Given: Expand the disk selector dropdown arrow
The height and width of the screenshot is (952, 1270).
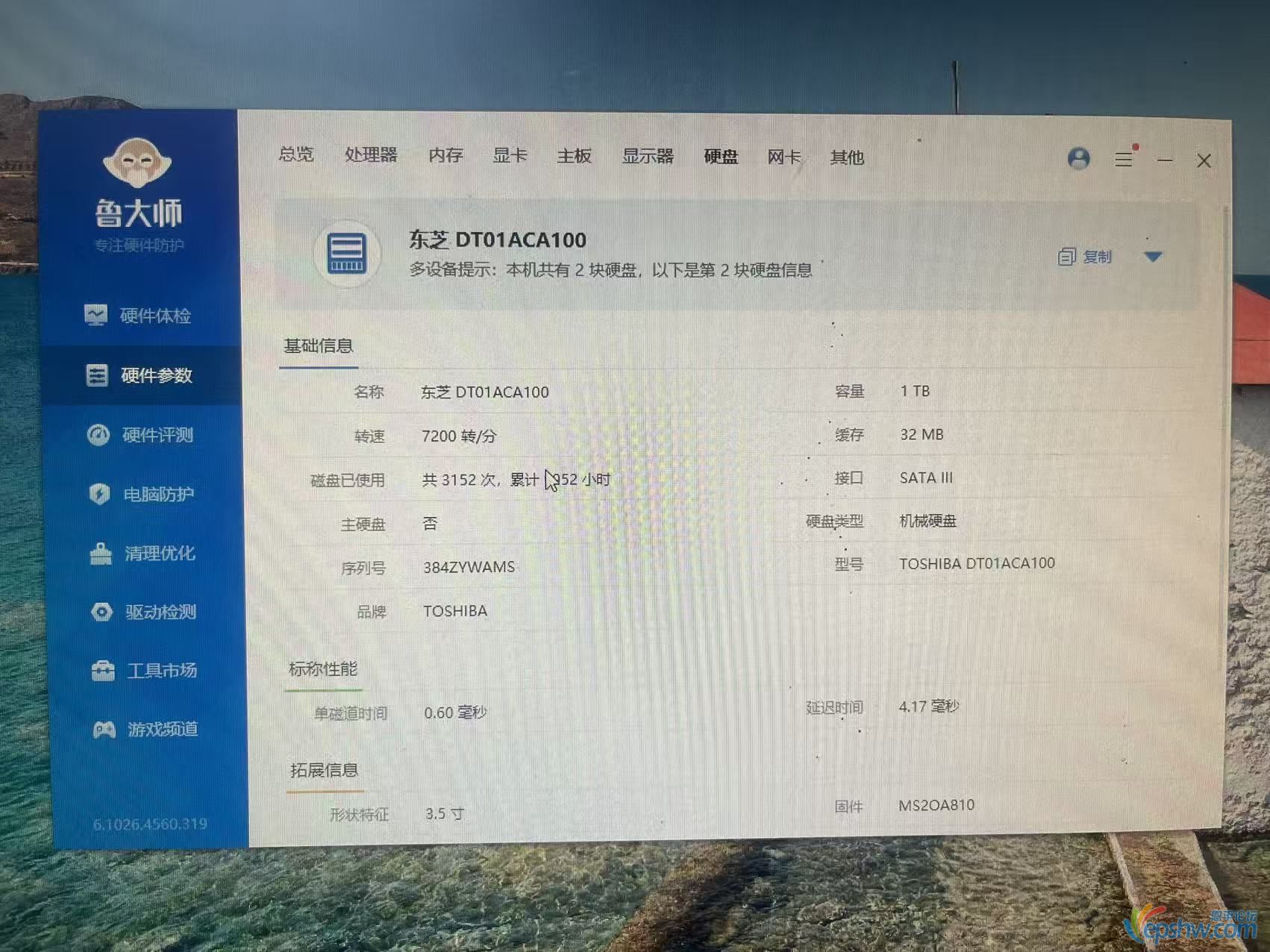Looking at the screenshot, I should pyautogui.click(x=1153, y=257).
